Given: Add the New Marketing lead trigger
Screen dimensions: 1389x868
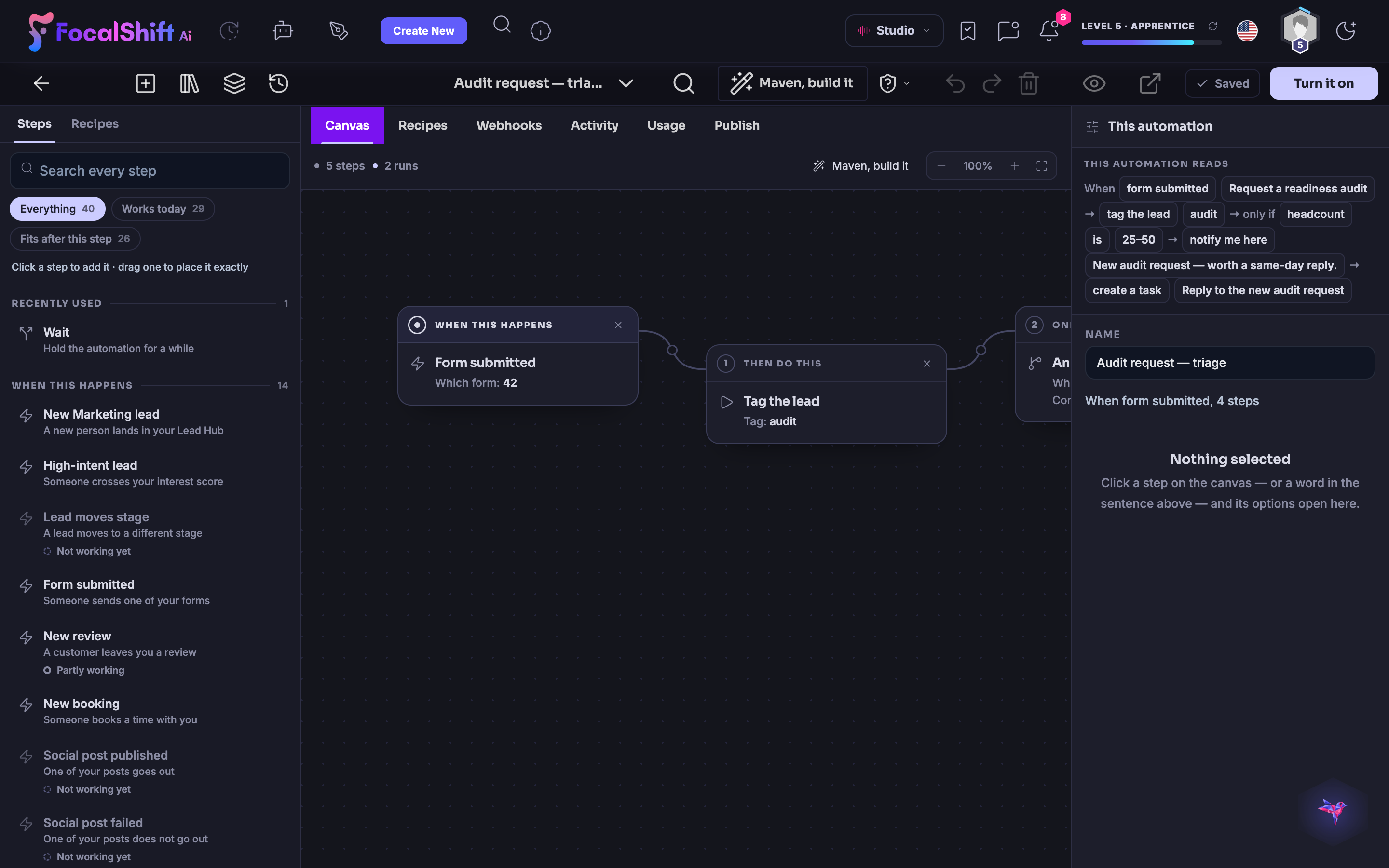Looking at the screenshot, I should [150, 422].
